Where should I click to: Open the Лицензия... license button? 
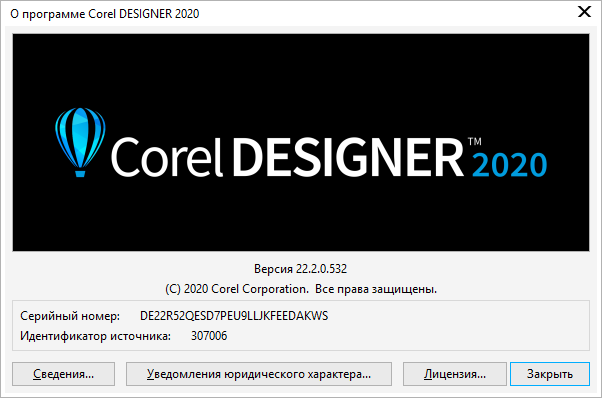pyautogui.click(x=455, y=374)
